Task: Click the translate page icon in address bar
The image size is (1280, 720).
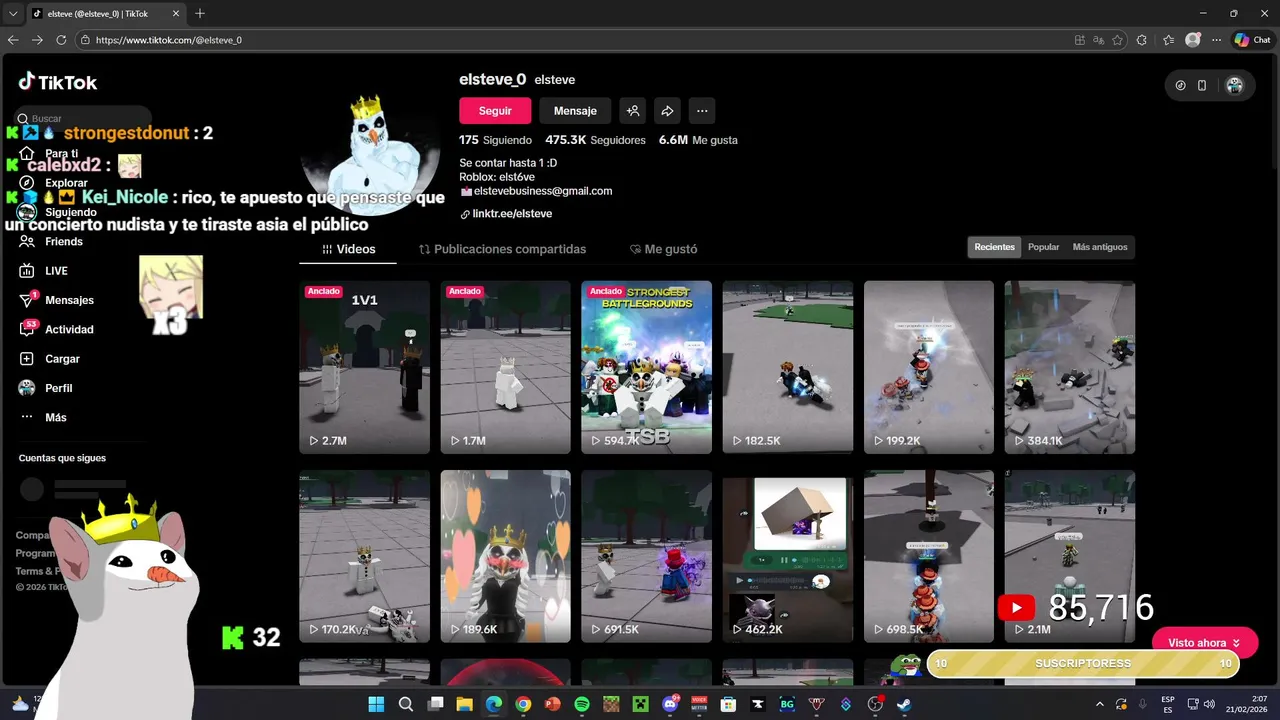Action: [1098, 40]
